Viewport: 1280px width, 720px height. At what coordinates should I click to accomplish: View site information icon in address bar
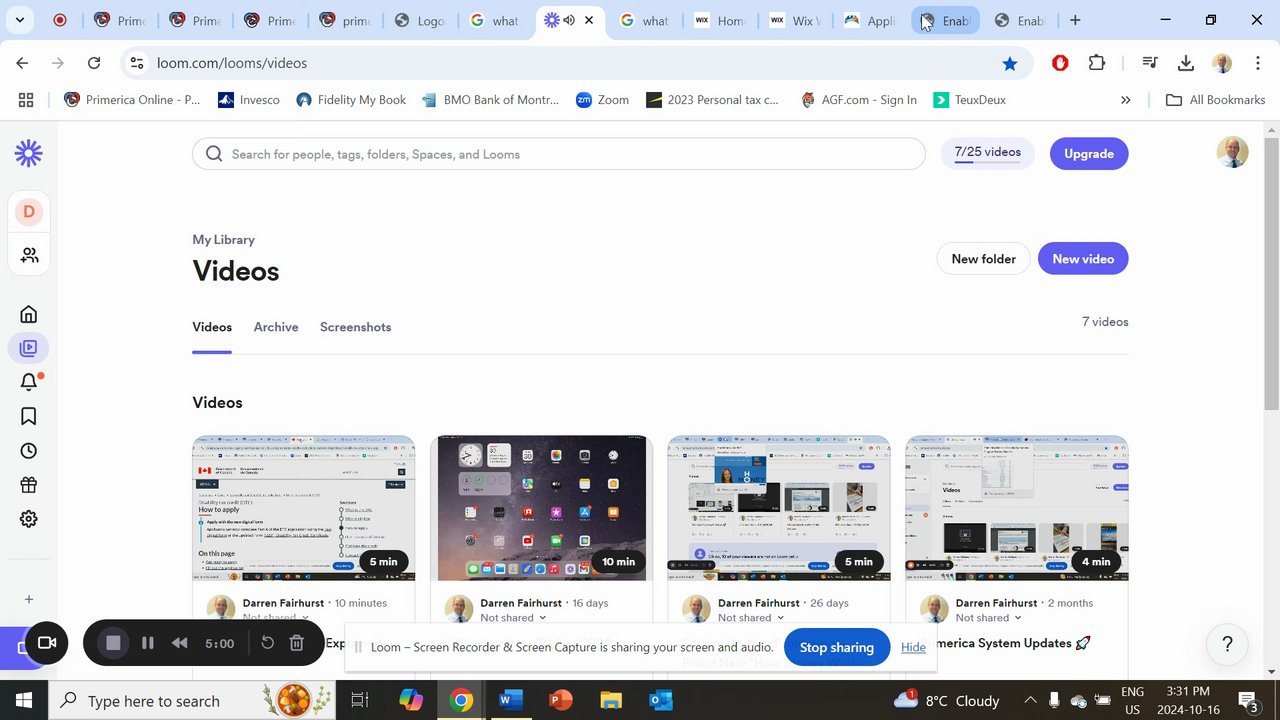pos(137,63)
